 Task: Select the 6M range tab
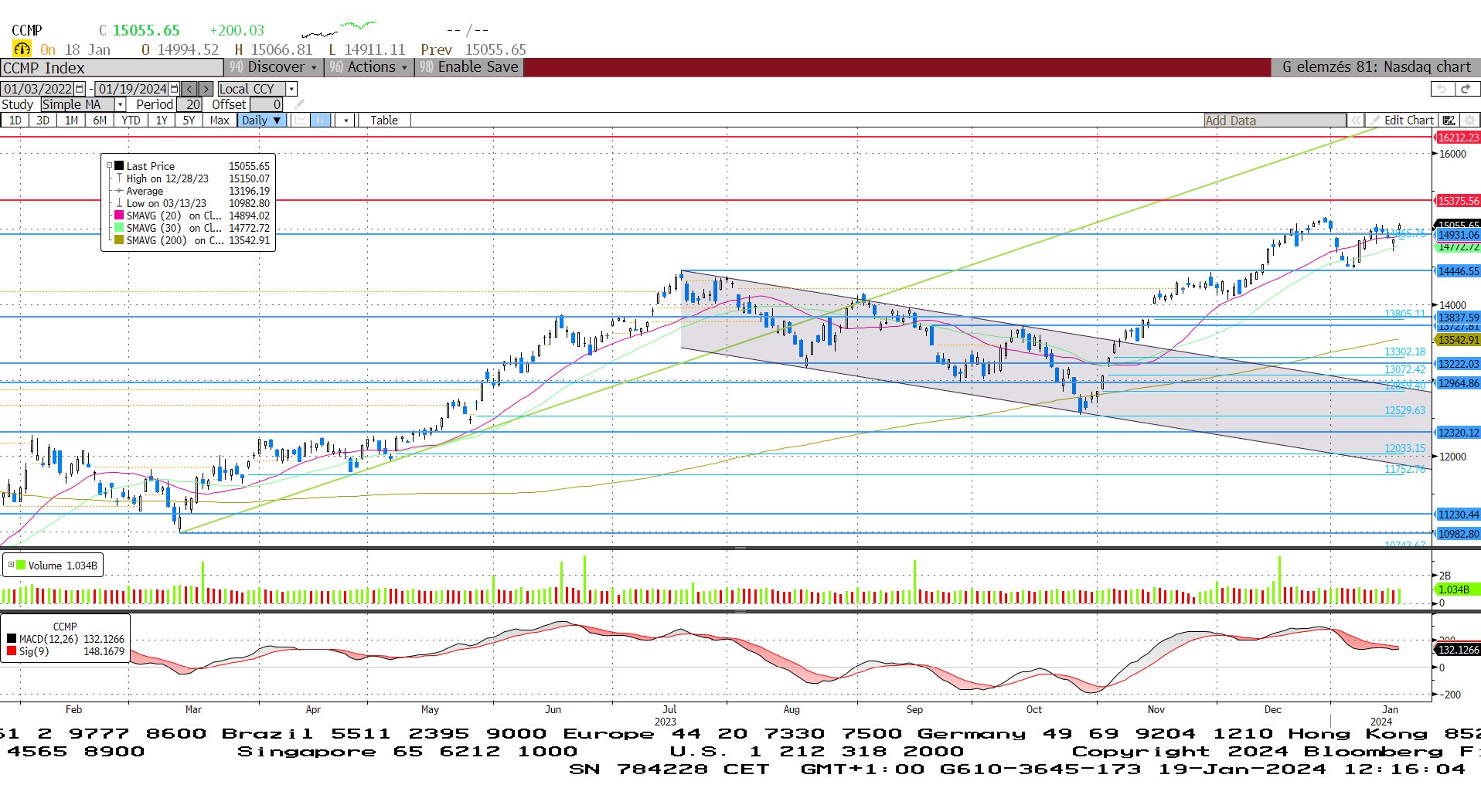(x=100, y=121)
